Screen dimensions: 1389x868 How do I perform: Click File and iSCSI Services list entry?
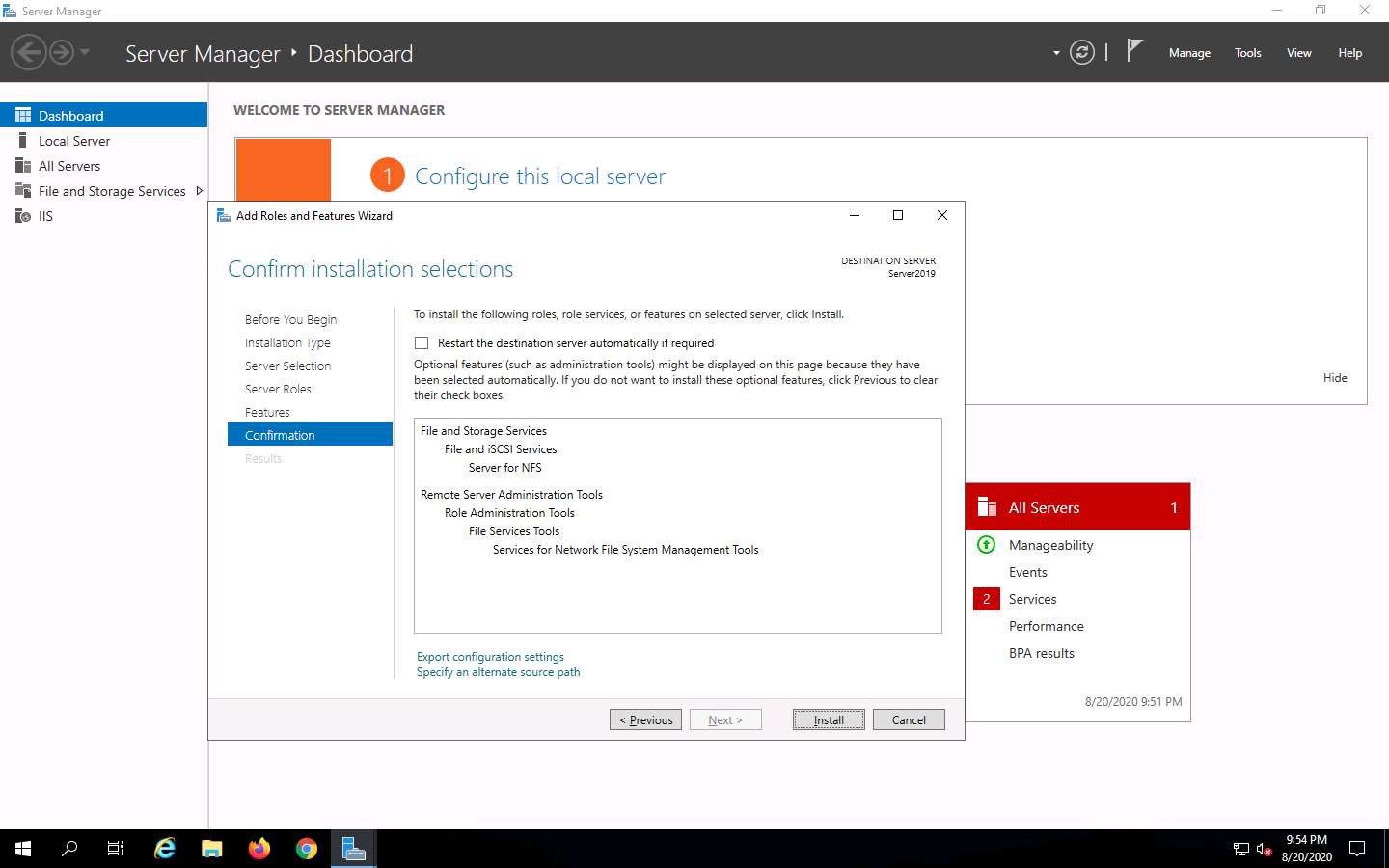(501, 449)
